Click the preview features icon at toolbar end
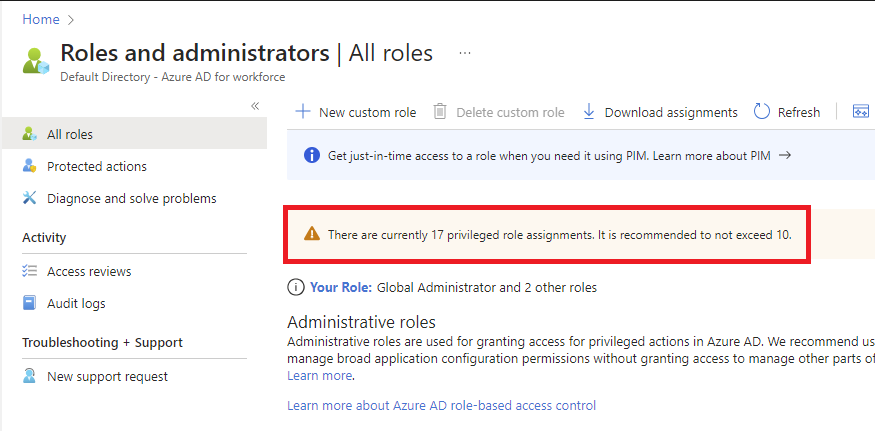 point(861,111)
